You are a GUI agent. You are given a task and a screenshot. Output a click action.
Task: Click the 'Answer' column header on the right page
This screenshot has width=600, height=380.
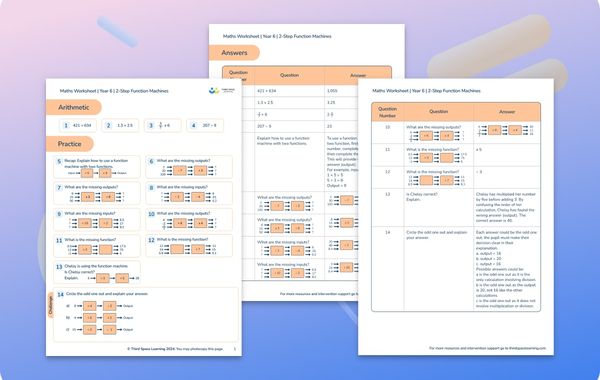[x=507, y=112]
